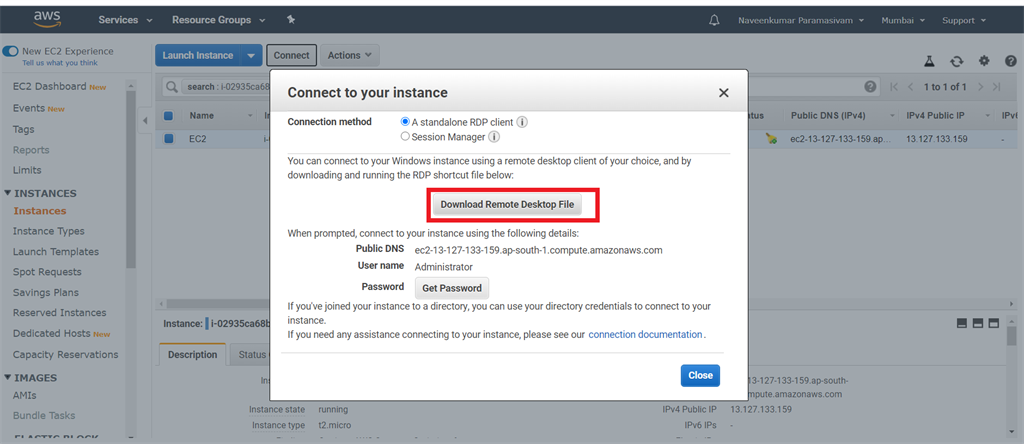The width and height of the screenshot is (1024, 444).
Task: Sort by the Name column header
Action: pyautogui.click(x=202, y=116)
